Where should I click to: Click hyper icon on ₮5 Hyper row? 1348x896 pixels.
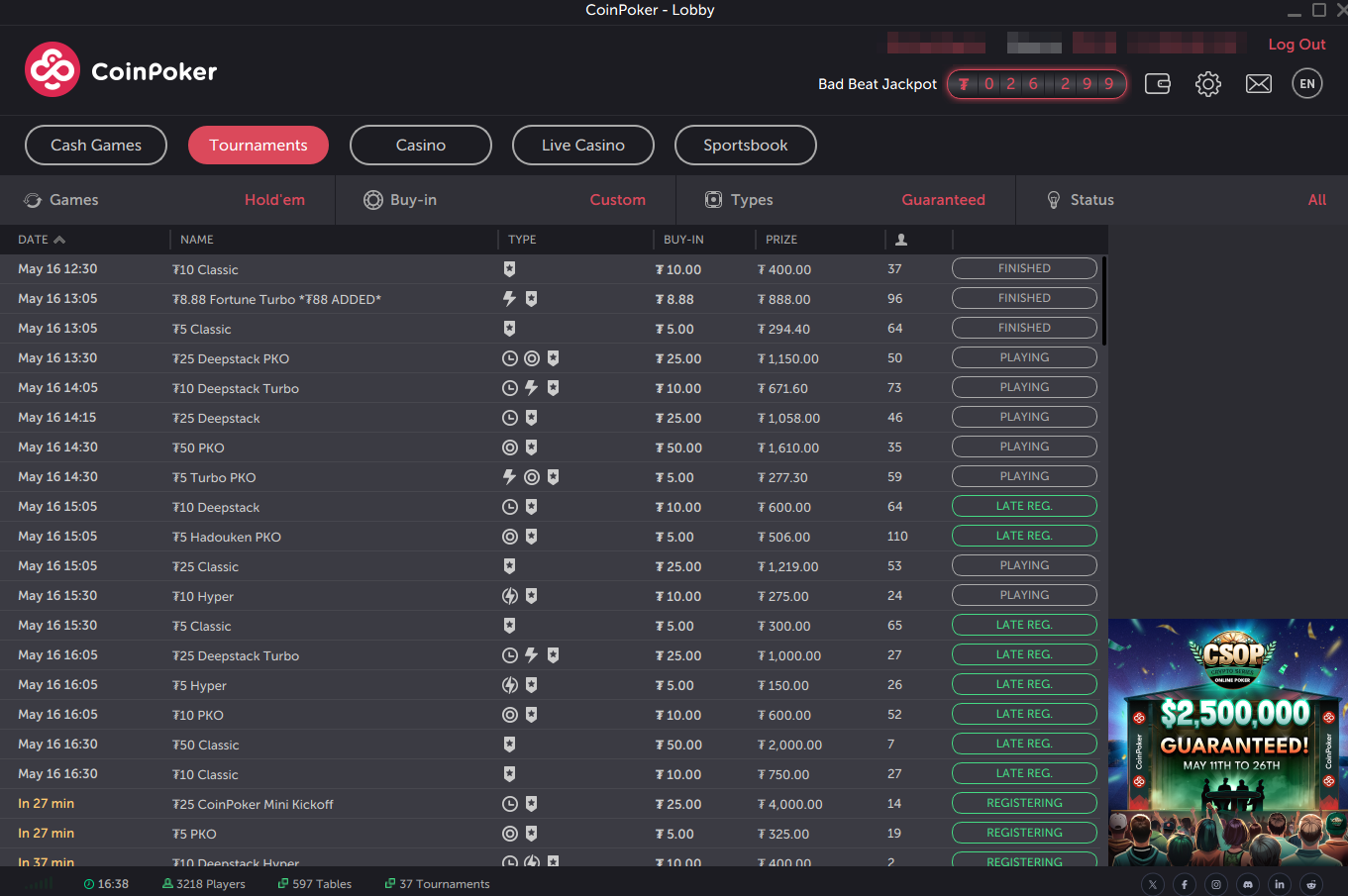pos(510,685)
